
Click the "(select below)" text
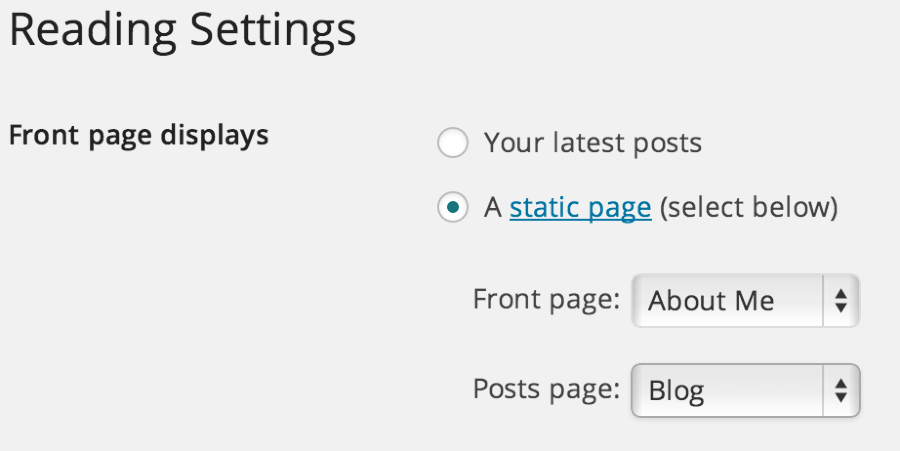[748, 208]
